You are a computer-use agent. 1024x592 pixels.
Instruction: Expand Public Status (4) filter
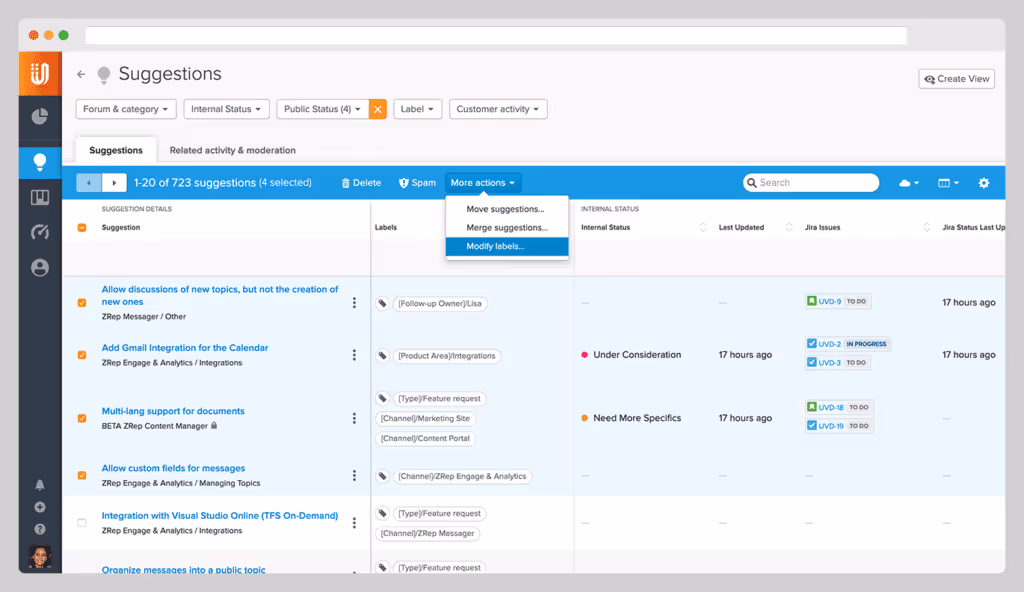click(x=323, y=109)
